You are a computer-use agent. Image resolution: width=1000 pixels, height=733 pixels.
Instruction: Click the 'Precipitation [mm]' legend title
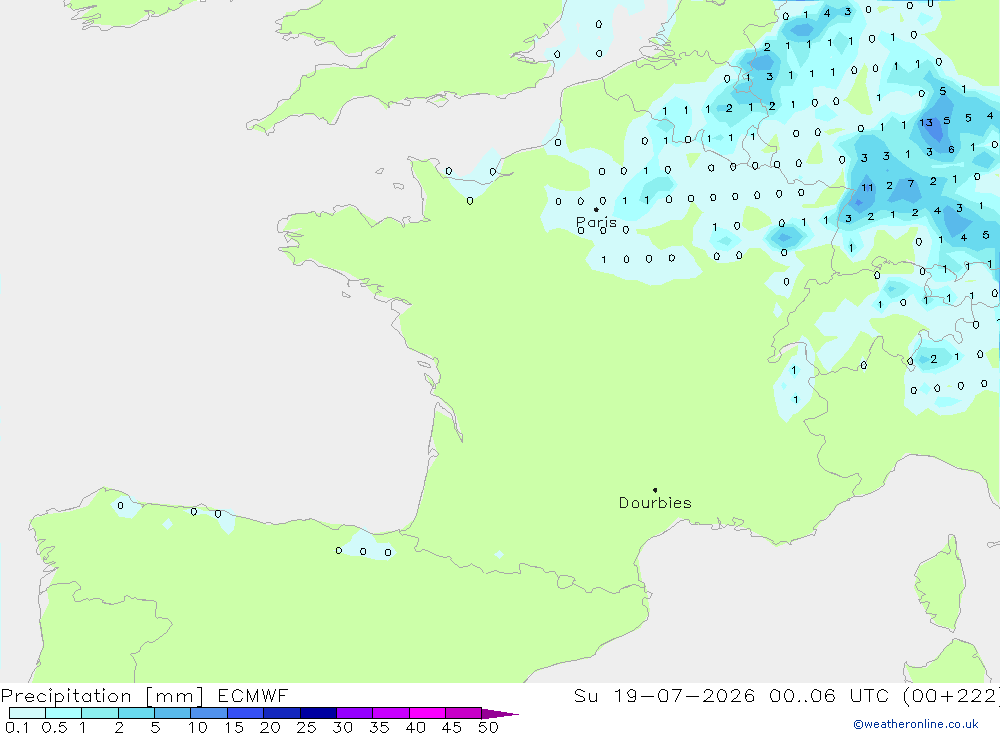[102, 696]
